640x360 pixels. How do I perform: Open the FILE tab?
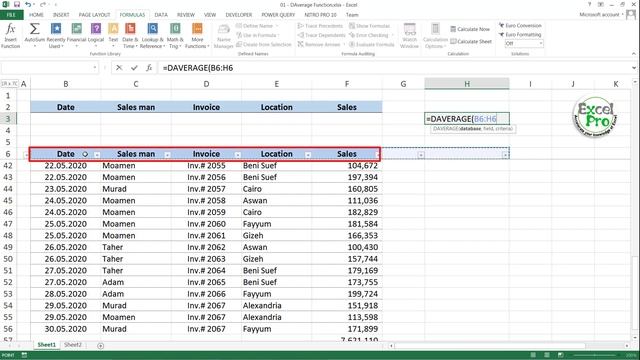tap(11, 15)
